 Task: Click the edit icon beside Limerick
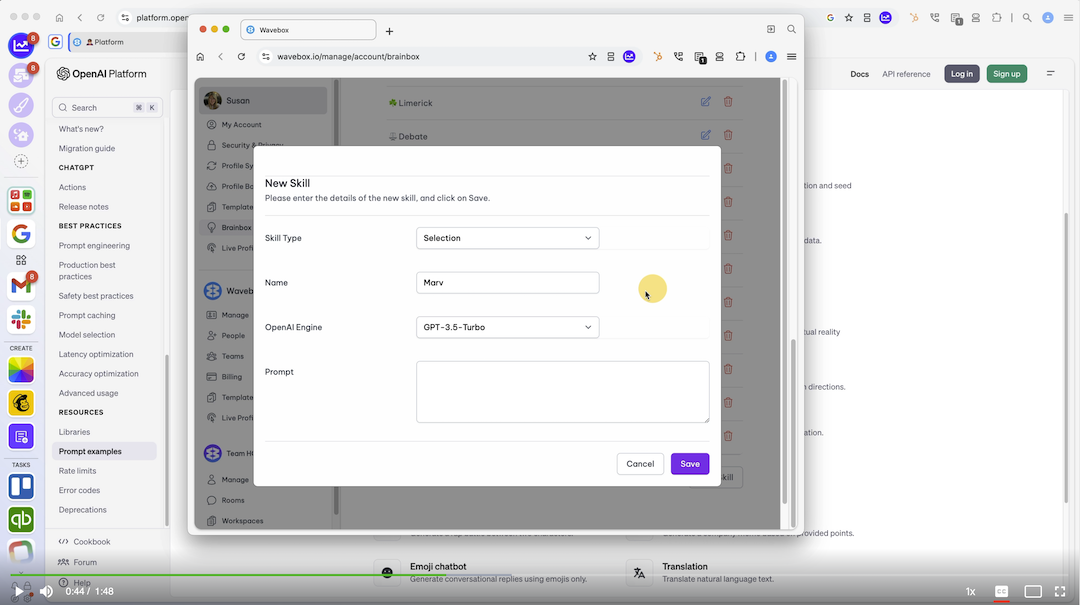[x=706, y=102]
